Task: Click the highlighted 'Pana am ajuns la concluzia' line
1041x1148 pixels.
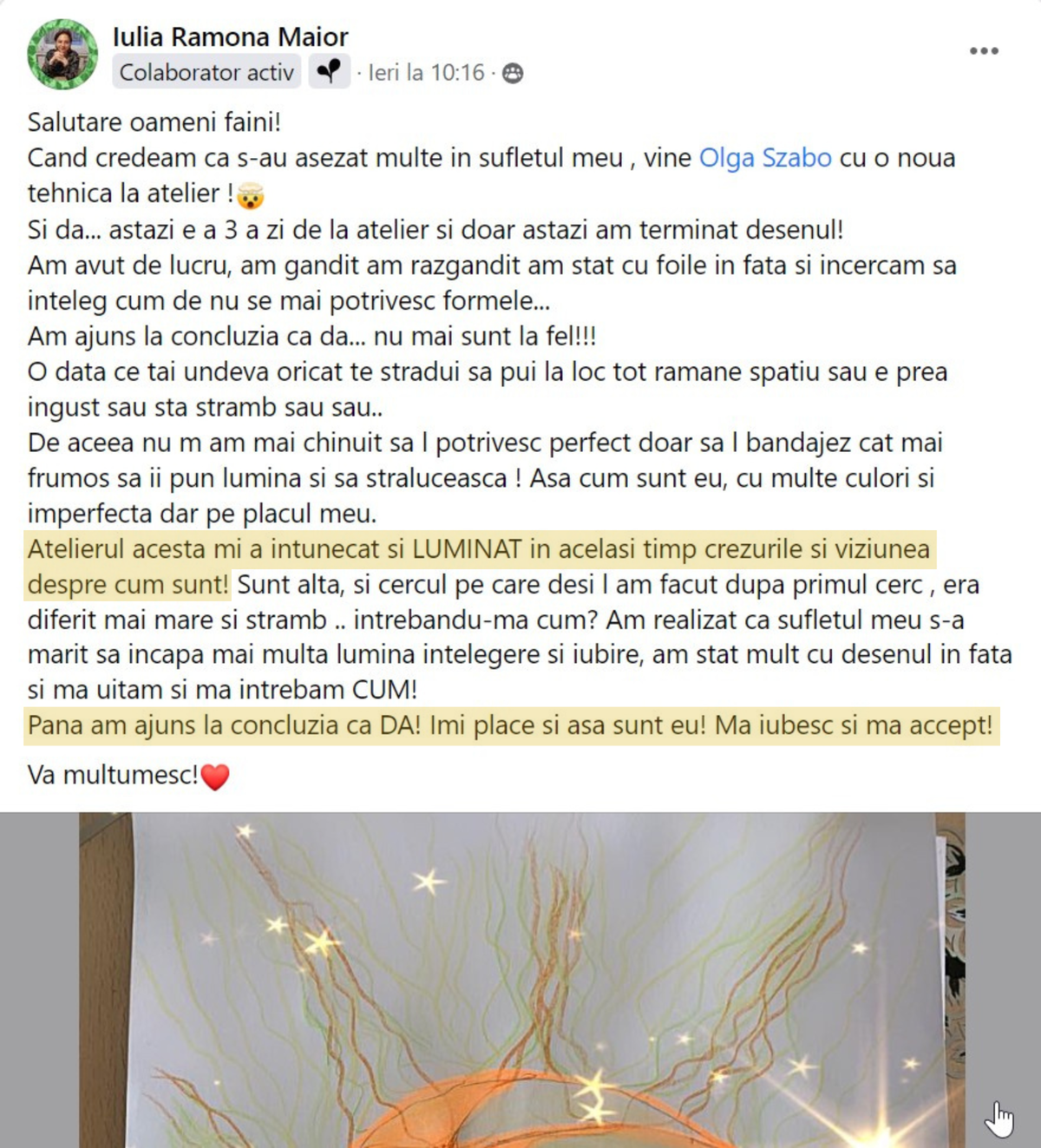Action: (510, 725)
